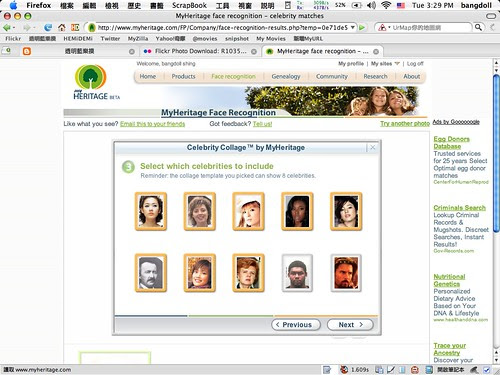The height and width of the screenshot is (375, 500).
Task: Toggle the unselected bearded man in helmet photo
Action: click(x=346, y=273)
